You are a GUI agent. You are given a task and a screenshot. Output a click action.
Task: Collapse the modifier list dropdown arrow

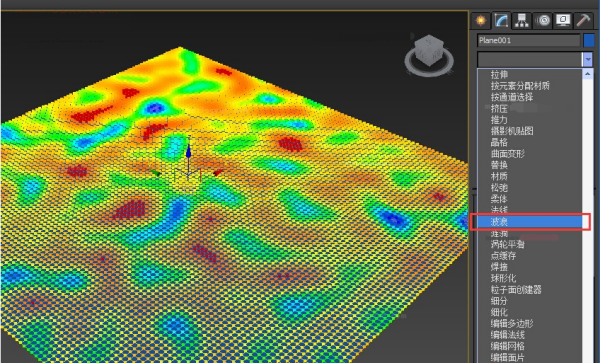pos(588,59)
